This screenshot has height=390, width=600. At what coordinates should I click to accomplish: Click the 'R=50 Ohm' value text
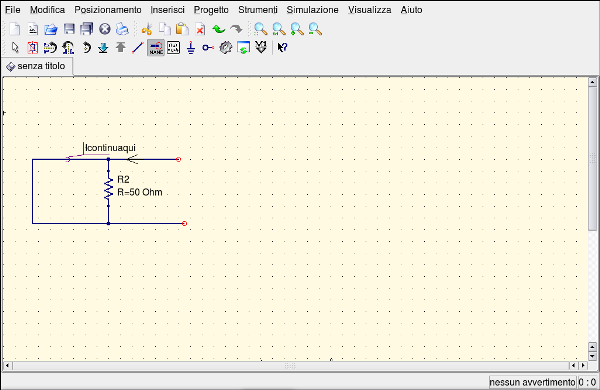pyautogui.click(x=140, y=192)
